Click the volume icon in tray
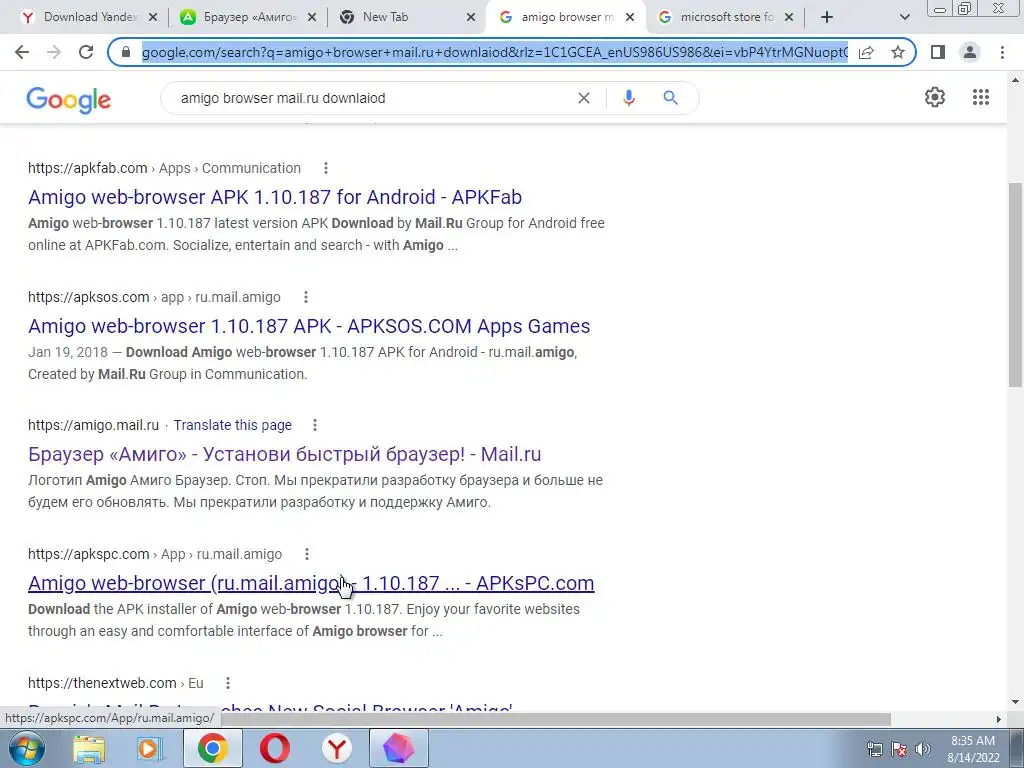This screenshot has height=768, width=1024. [923, 749]
